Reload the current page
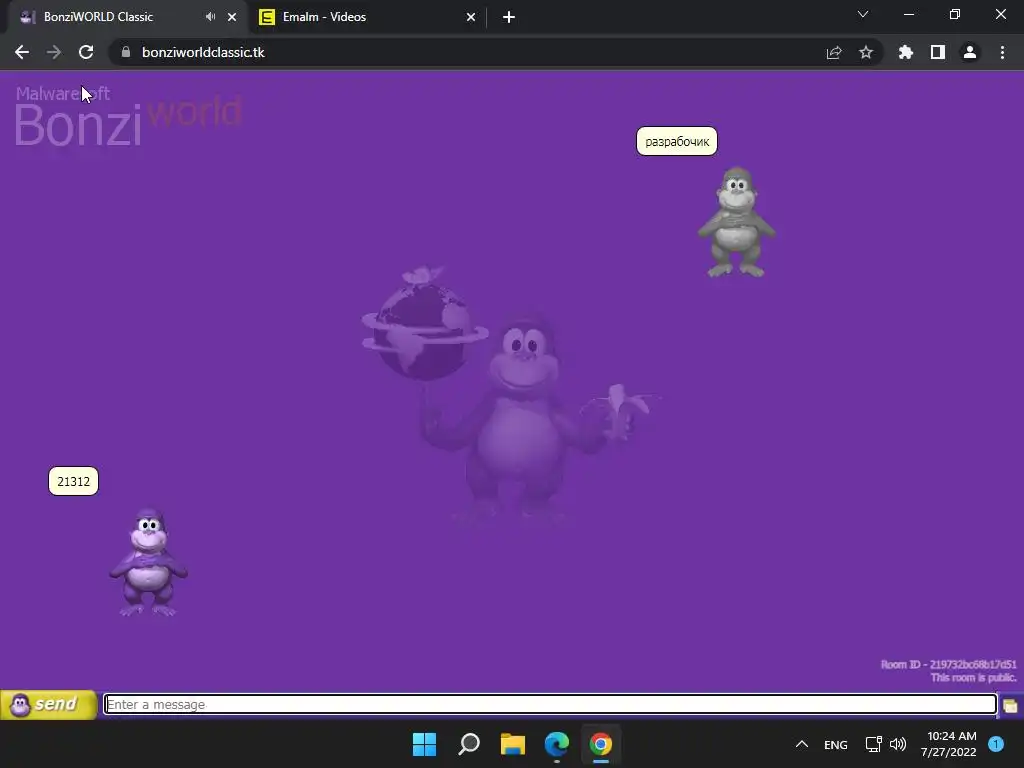 click(x=86, y=52)
